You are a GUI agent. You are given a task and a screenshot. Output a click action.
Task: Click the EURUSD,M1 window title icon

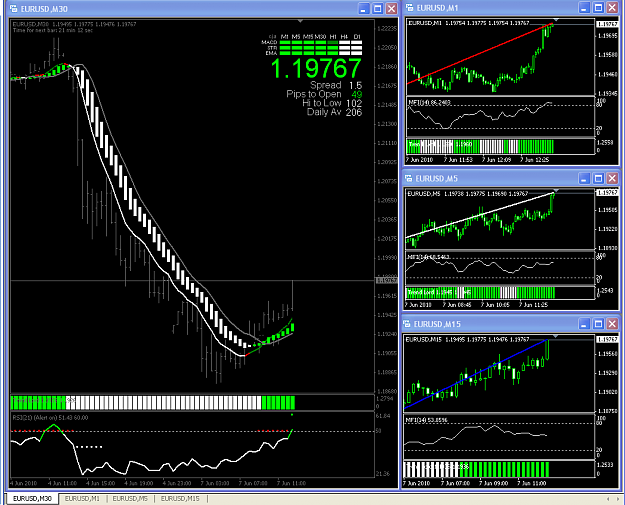tap(409, 8)
